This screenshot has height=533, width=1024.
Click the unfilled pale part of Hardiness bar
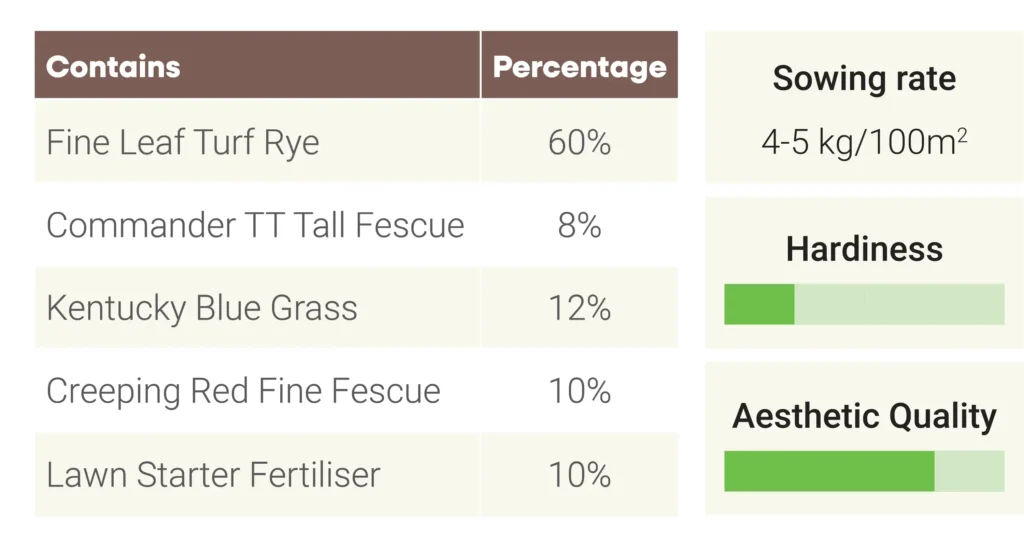899,304
